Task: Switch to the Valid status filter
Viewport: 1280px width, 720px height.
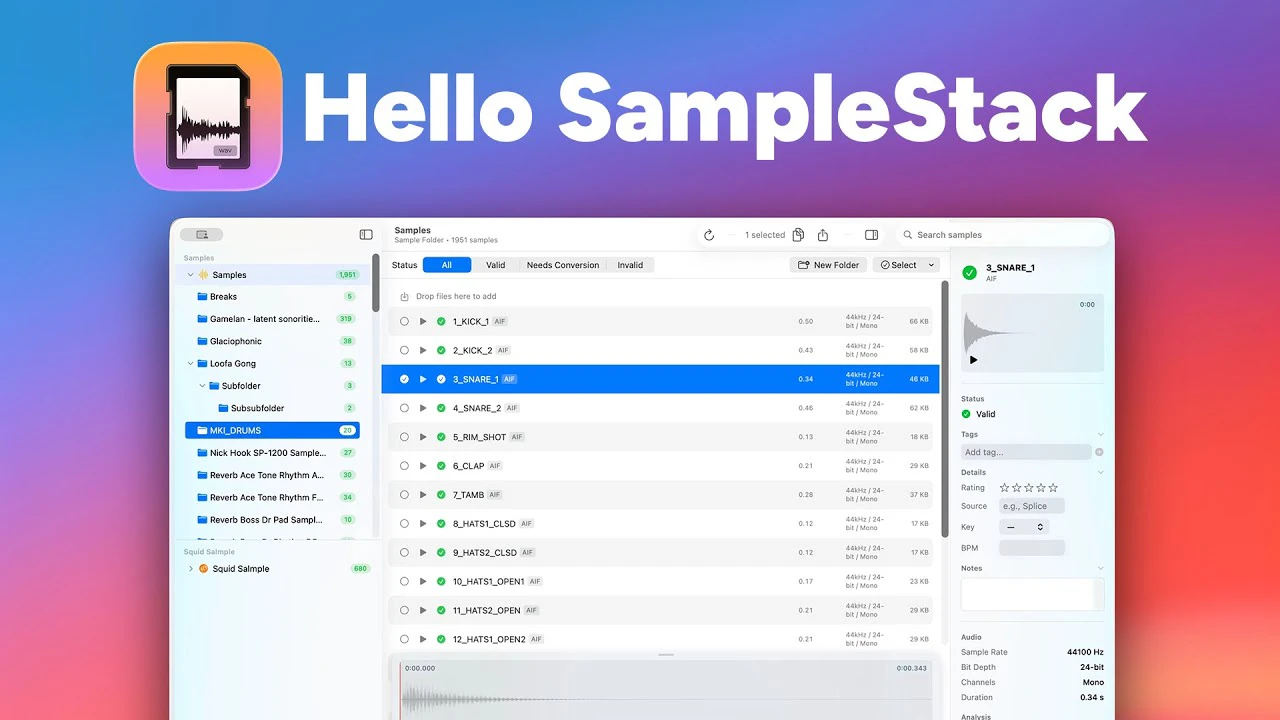Action: 496,265
